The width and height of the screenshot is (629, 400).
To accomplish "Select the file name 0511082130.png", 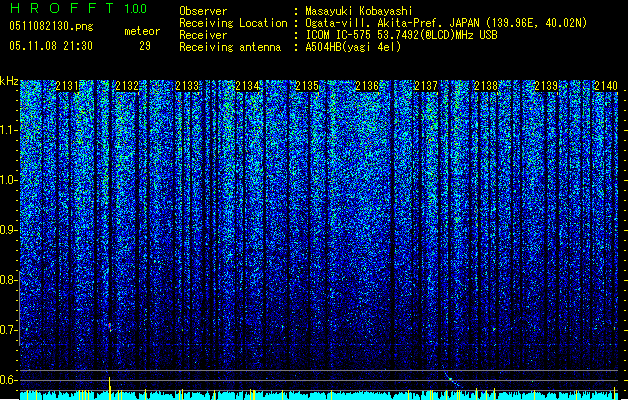I will tap(51, 26).
